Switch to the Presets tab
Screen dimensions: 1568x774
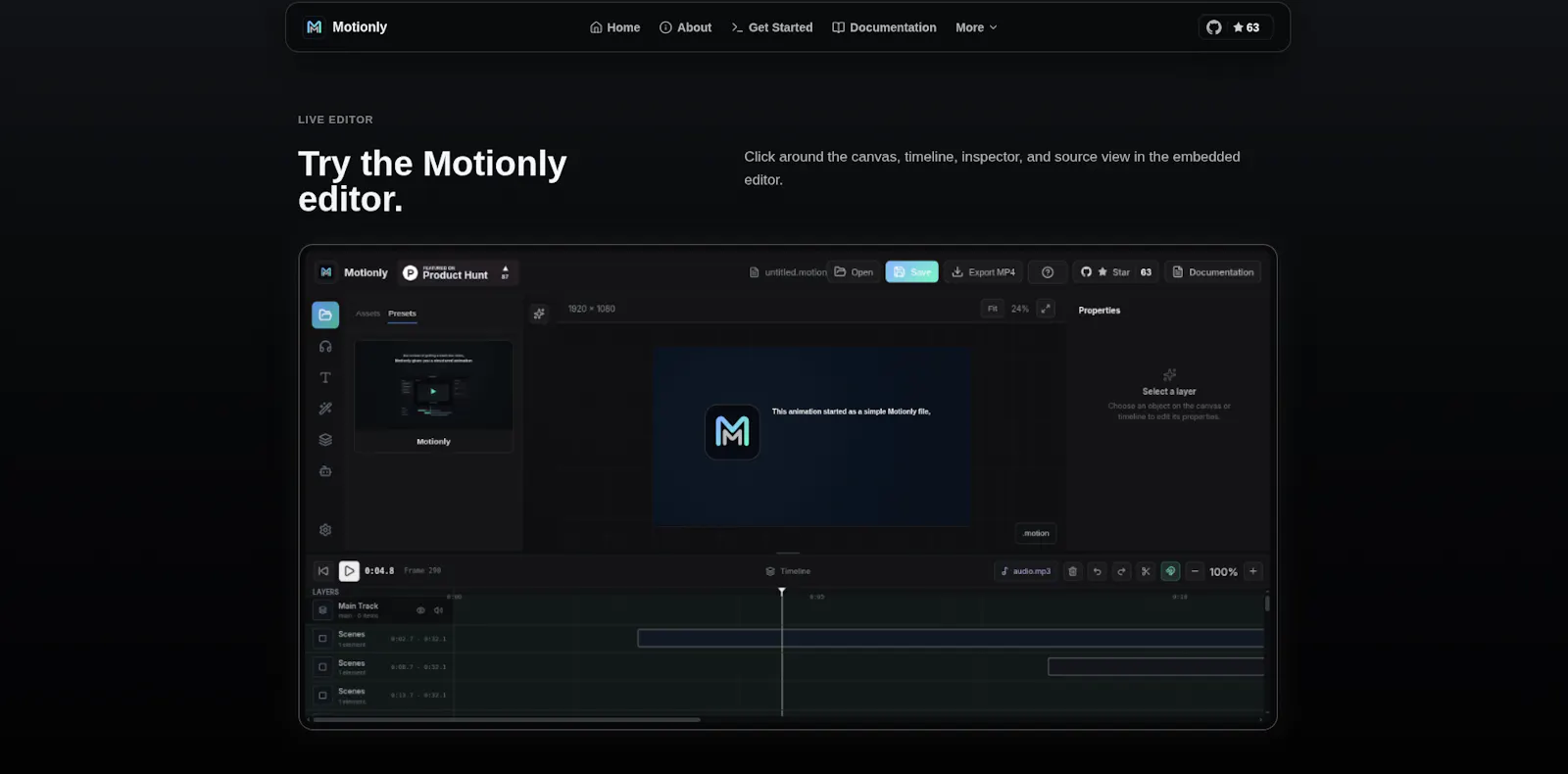[402, 314]
